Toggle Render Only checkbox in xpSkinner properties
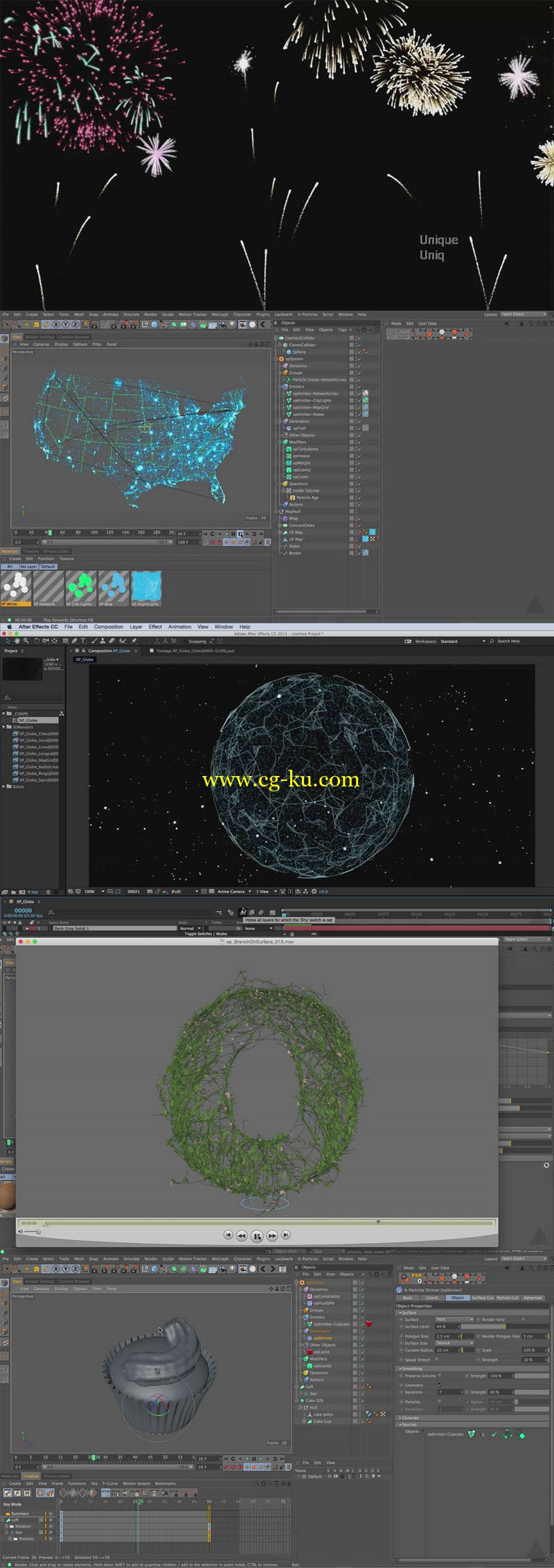 click(x=523, y=1319)
